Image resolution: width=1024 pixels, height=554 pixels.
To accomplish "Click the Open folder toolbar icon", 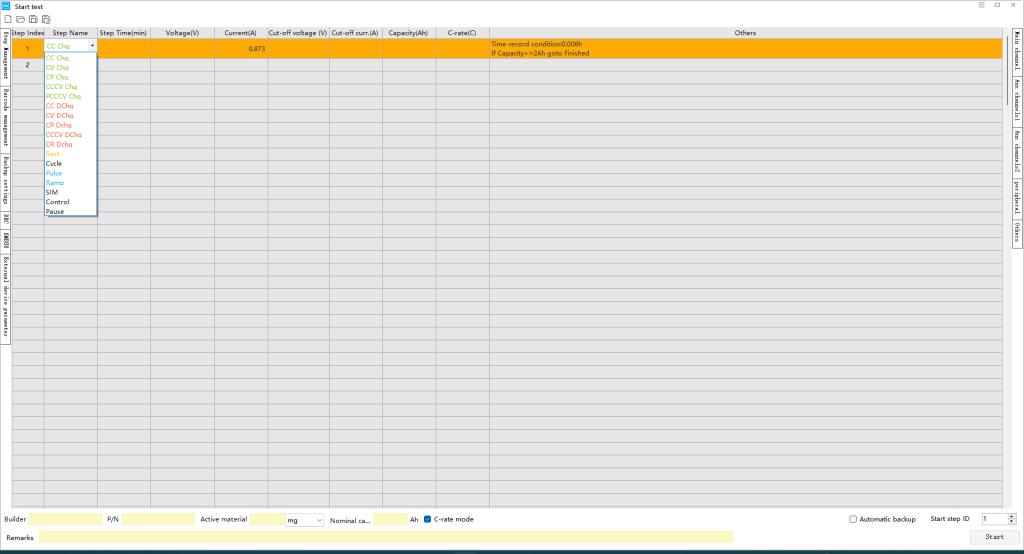I will pyautogui.click(x=21, y=19).
